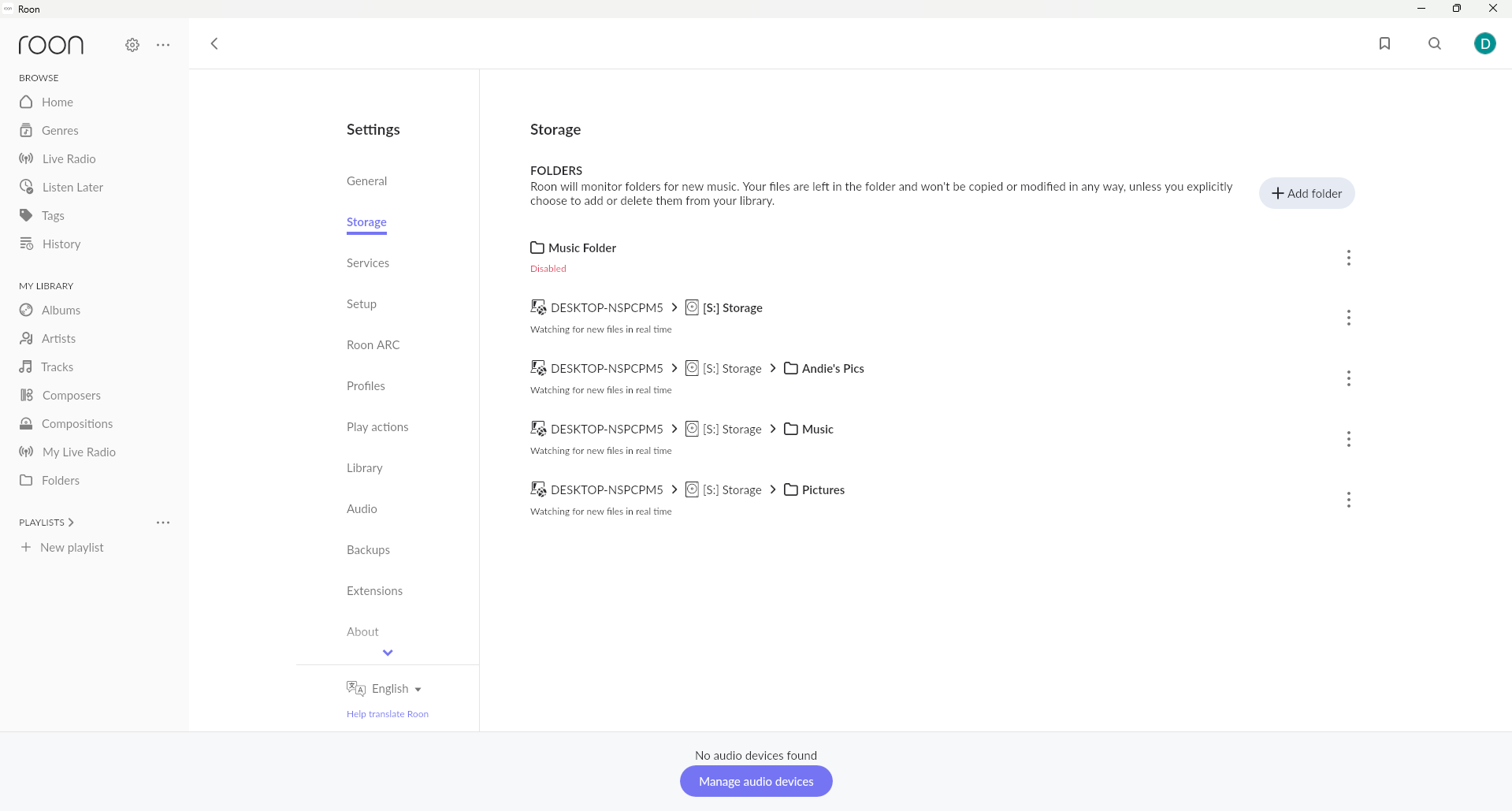Open the Help translate Roon link
The height and width of the screenshot is (811, 1512).
388,714
